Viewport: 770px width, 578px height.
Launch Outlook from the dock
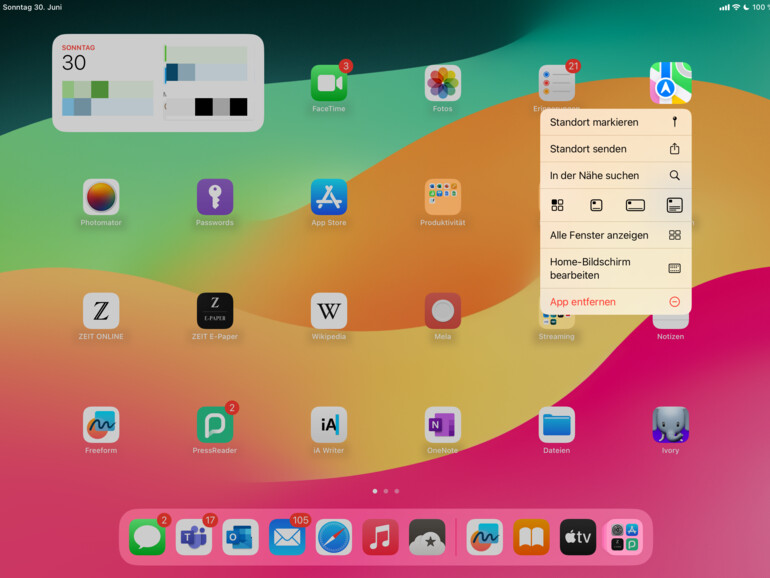tap(240, 537)
